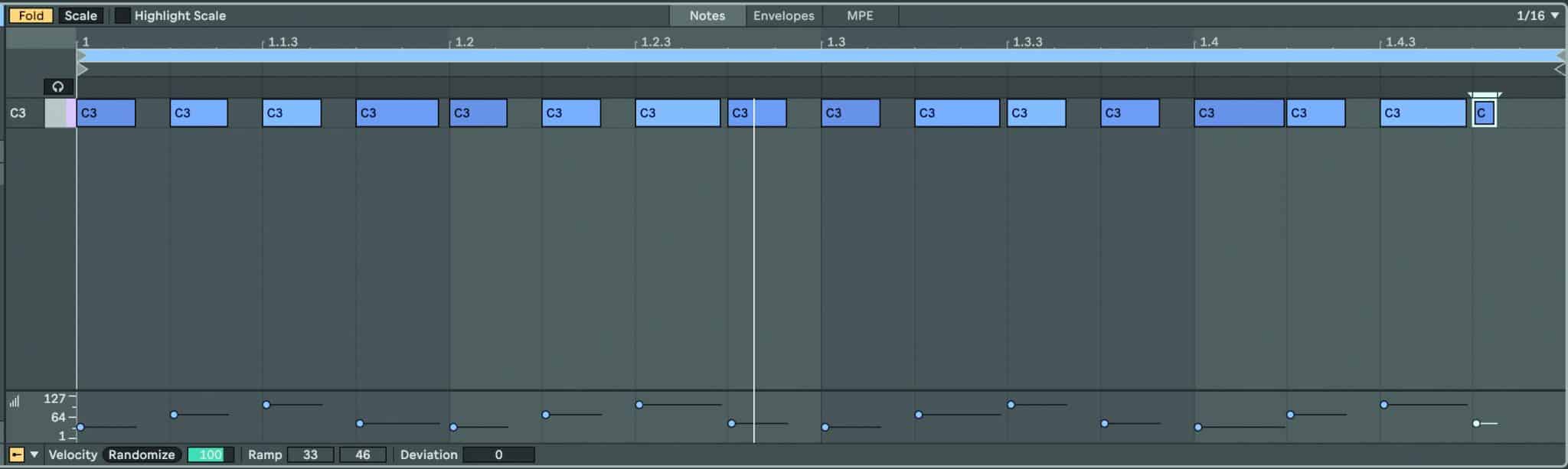
Task: Enable the Highlight Scale checkbox
Action: tap(122, 15)
